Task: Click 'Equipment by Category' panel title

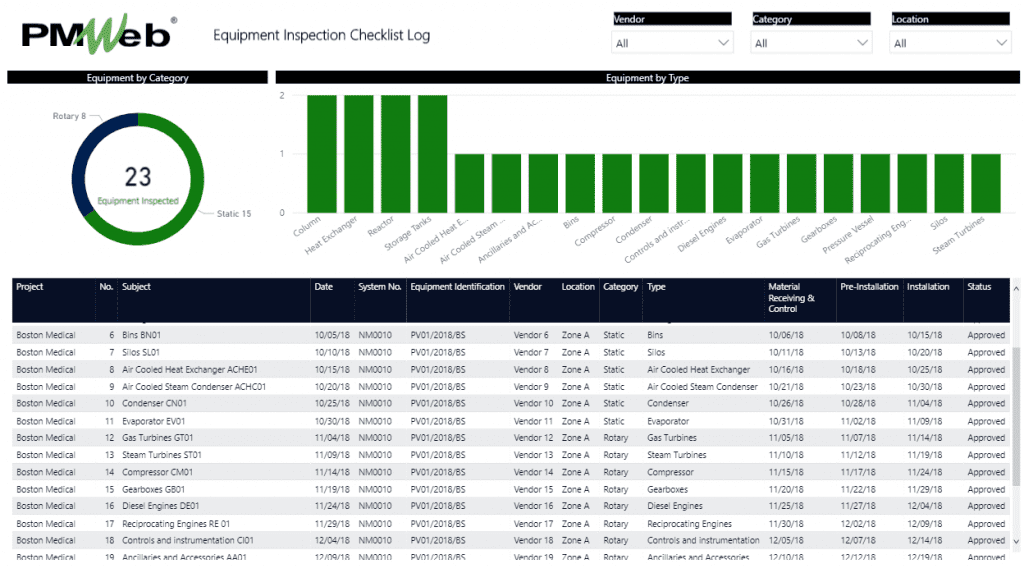Action: [x=137, y=78]
